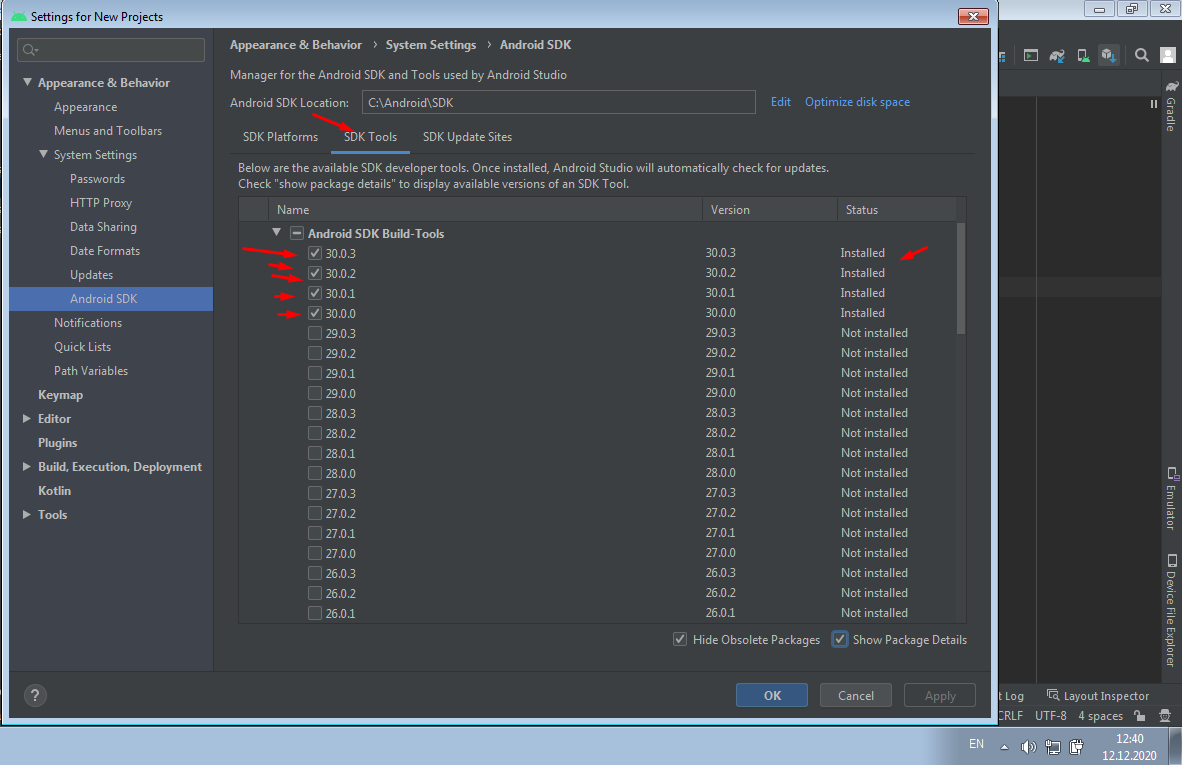This screenshot has width=1182, height=765.
Task: Open Notifications settings page
Action: (x=87, y=323)
